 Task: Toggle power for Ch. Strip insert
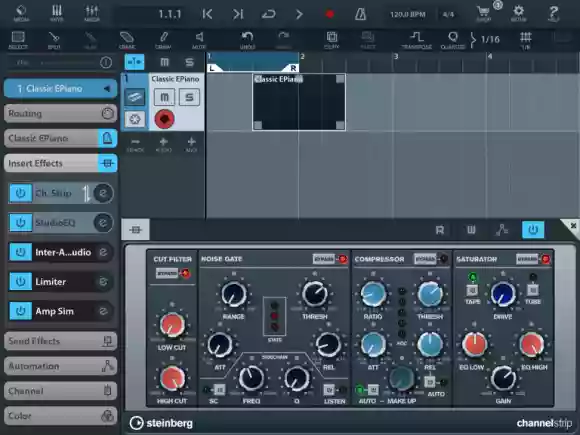20,193
